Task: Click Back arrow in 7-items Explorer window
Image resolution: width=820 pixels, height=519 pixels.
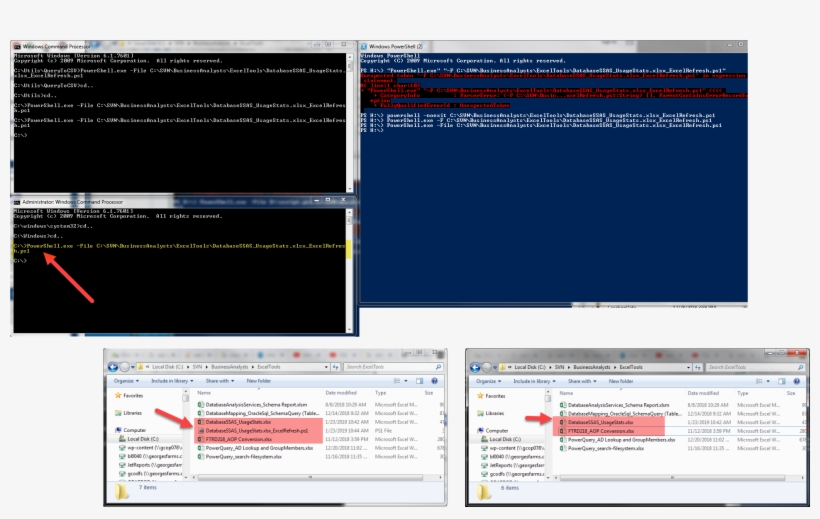Action: coord(112,367)
